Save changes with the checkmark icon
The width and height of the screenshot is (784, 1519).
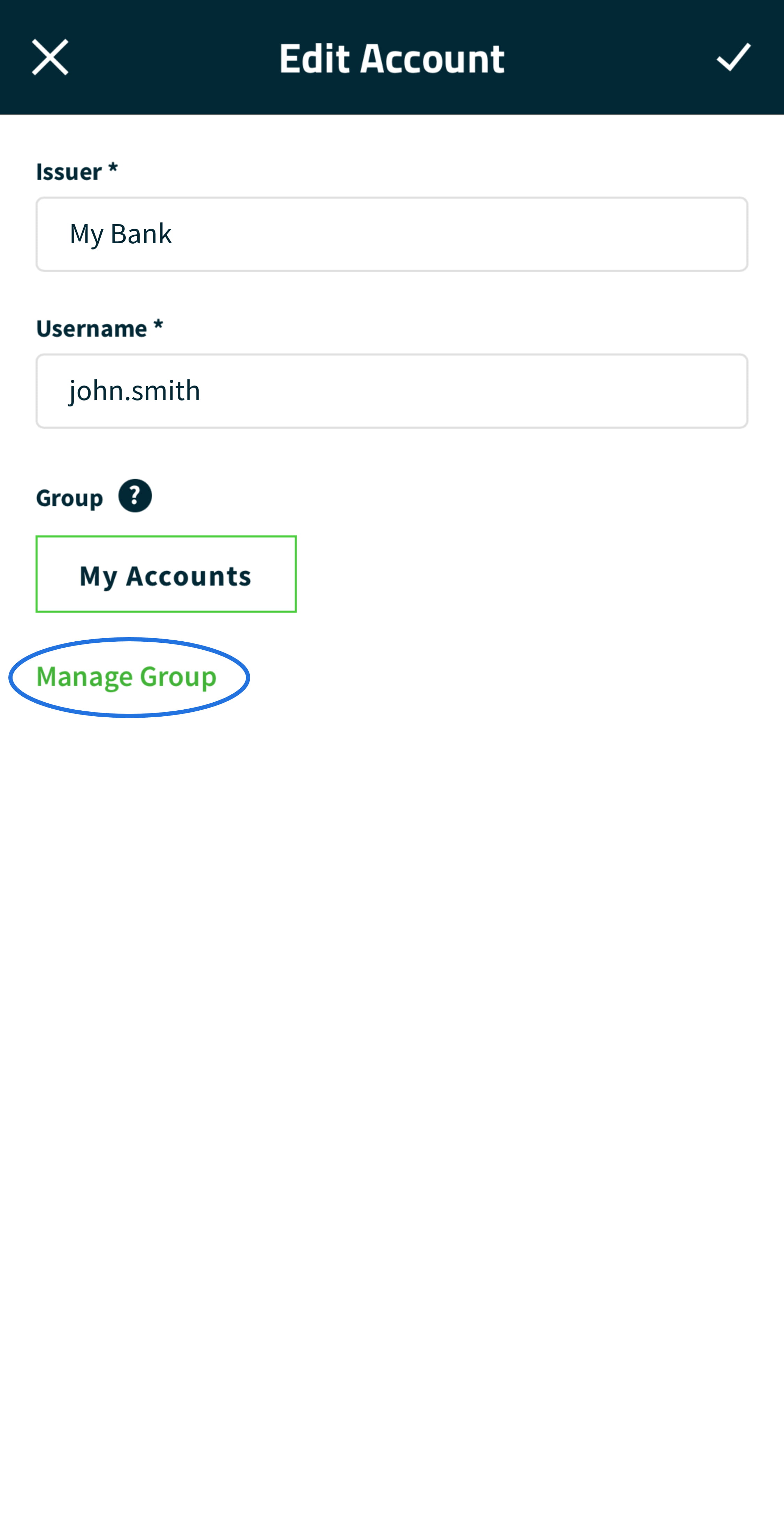point(733,57)
